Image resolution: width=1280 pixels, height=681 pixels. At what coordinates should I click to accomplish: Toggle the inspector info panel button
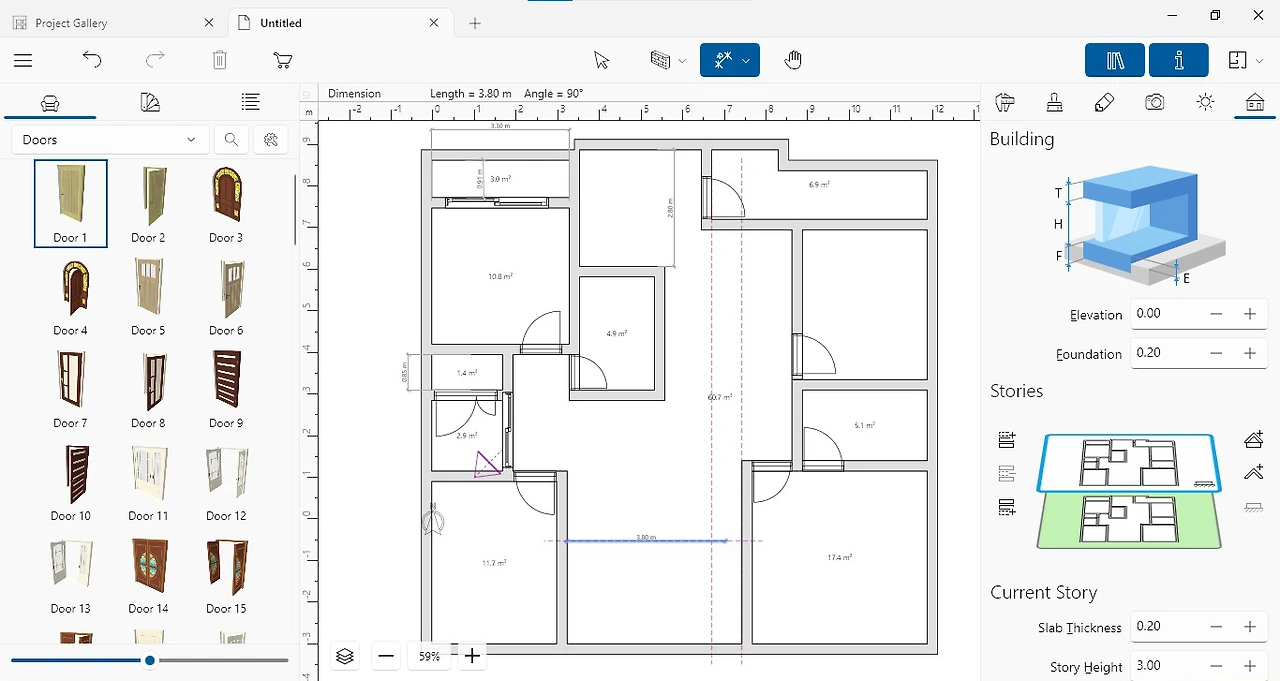pyautogui.click(x=1179, y=60)
